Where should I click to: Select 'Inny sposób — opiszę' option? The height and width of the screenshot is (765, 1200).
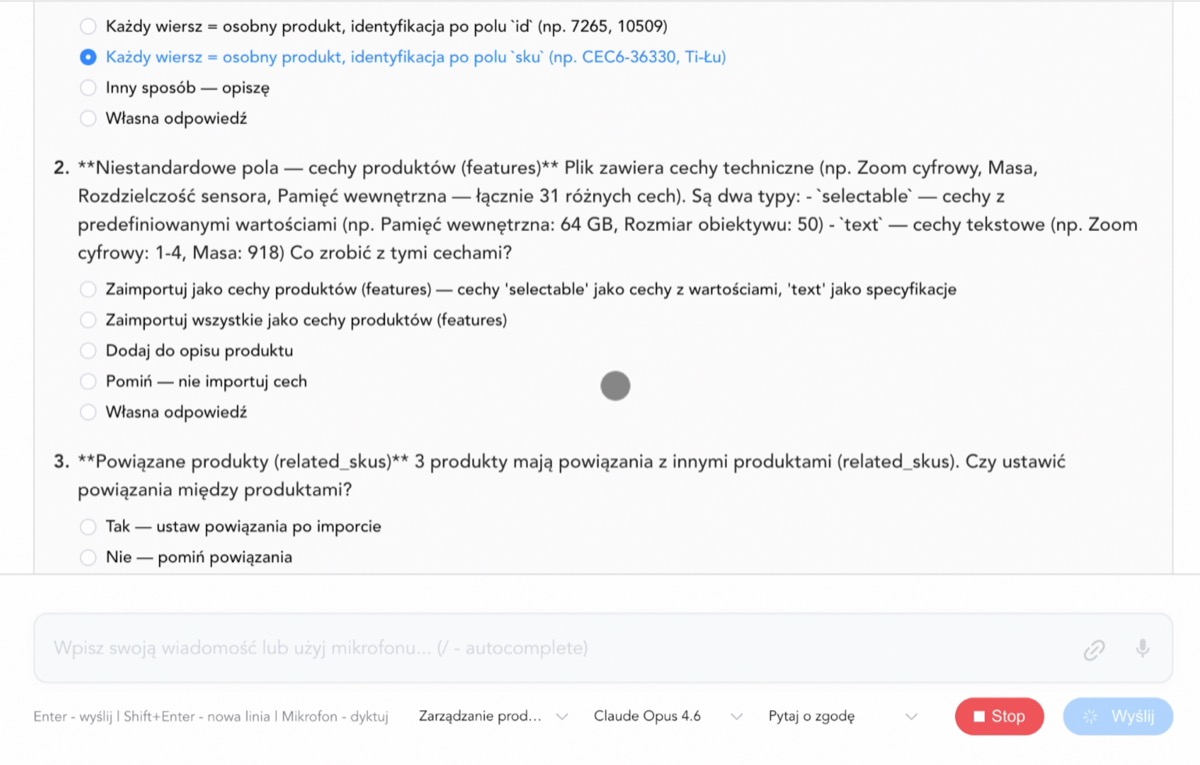point(87,87)
